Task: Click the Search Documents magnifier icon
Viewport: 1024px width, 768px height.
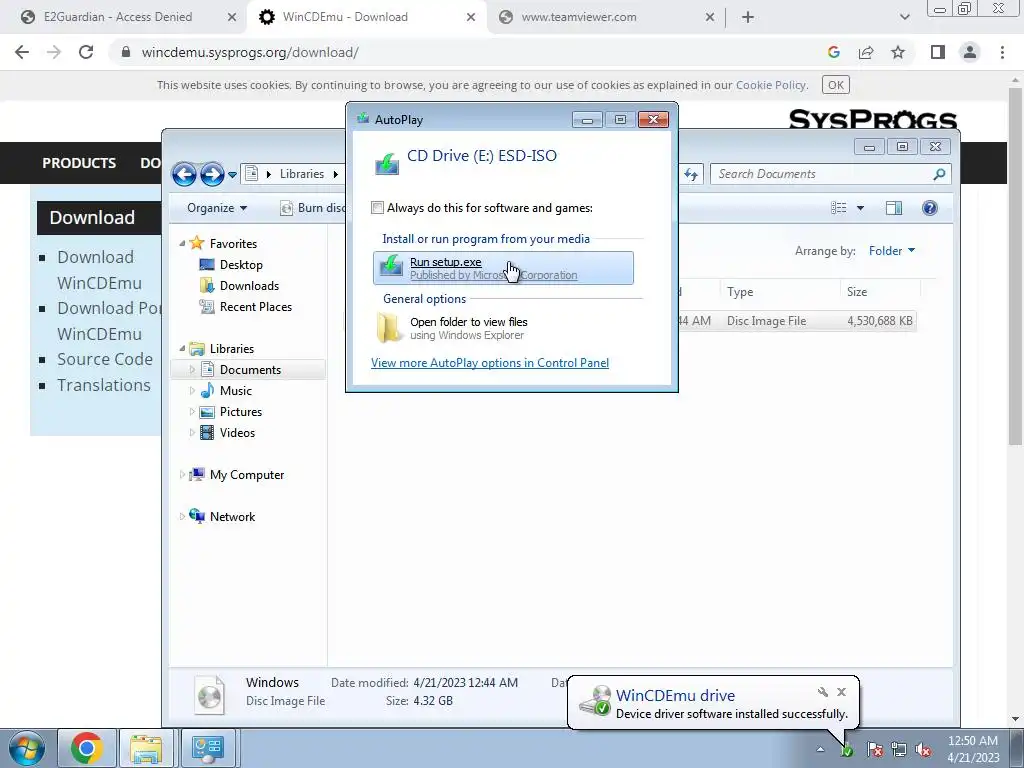Action: pos(939,174)
